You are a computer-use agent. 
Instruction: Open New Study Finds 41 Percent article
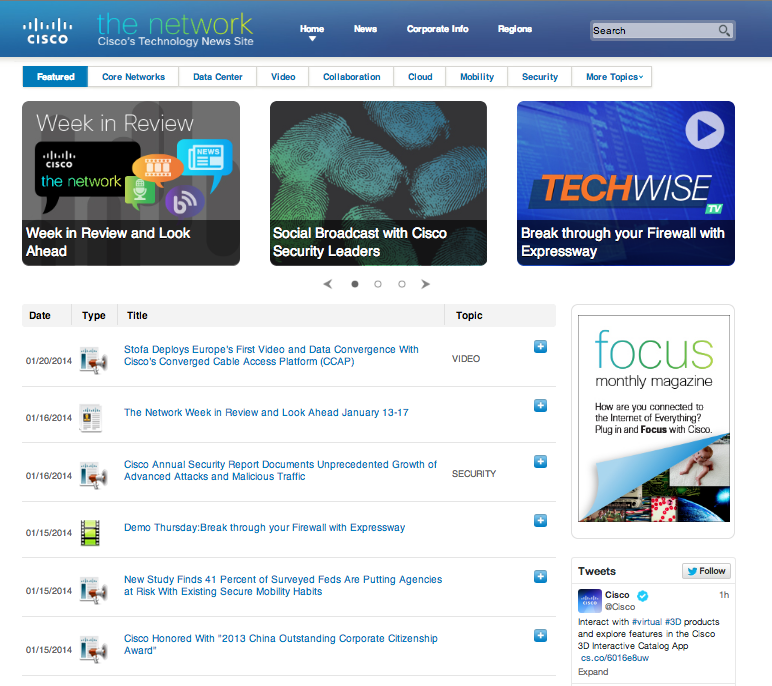[283, 585]
